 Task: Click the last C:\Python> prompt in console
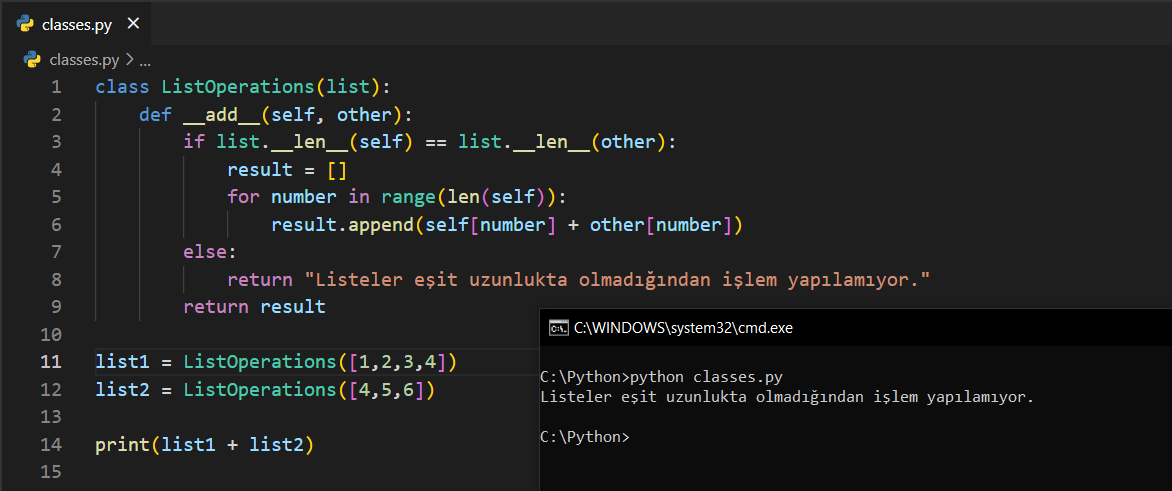[585, 437]
